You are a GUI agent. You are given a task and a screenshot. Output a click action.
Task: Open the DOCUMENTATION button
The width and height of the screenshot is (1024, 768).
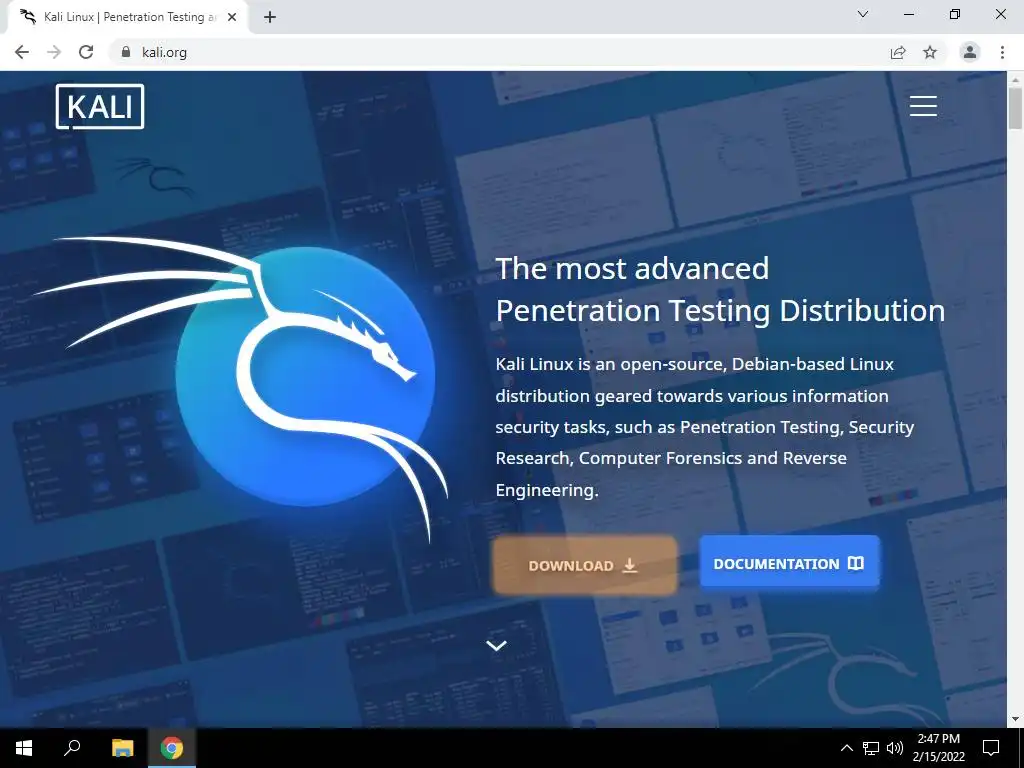coord(789,563)
